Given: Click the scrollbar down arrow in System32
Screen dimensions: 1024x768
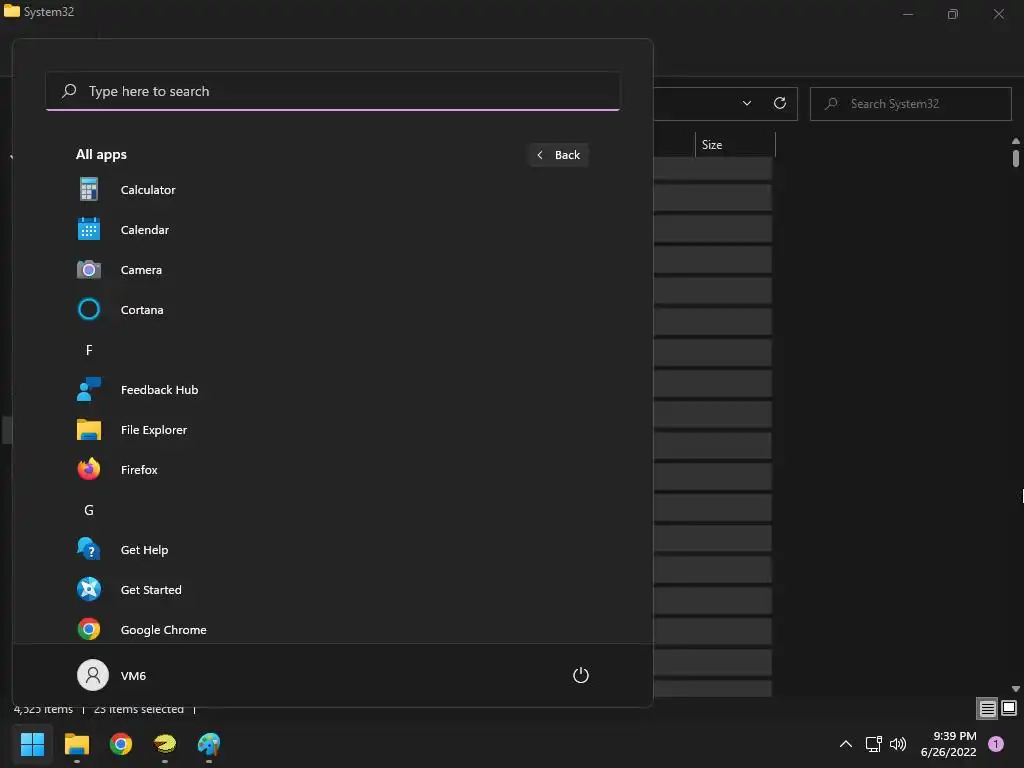Looking at the screenshot, I should [1016, 688].
